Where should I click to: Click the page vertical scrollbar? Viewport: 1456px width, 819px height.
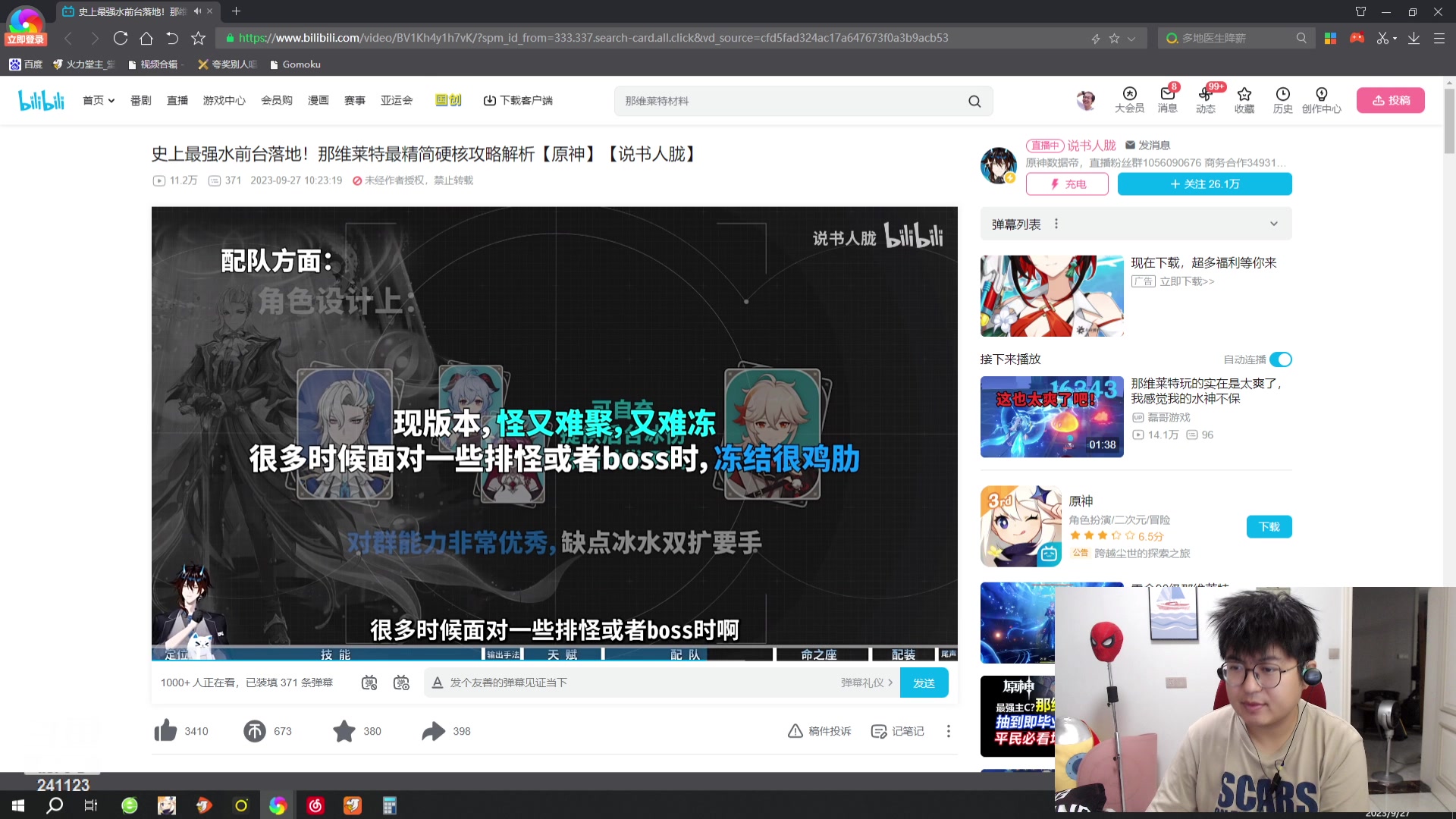(x=1449, y=121)
